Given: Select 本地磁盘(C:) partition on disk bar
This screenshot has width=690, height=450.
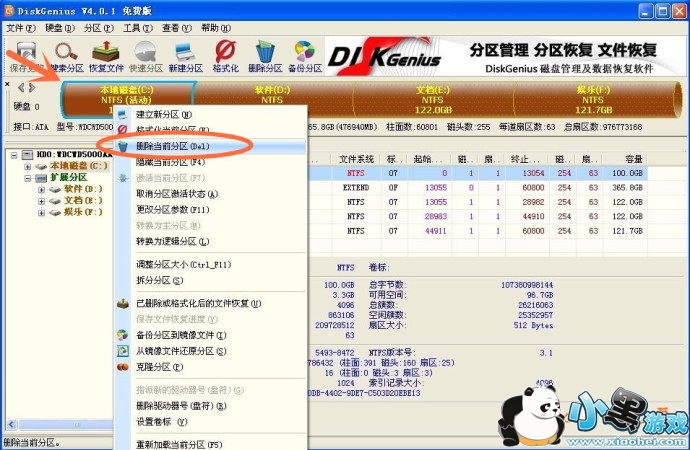Looking at the screenshot, I should coord(128,95).
